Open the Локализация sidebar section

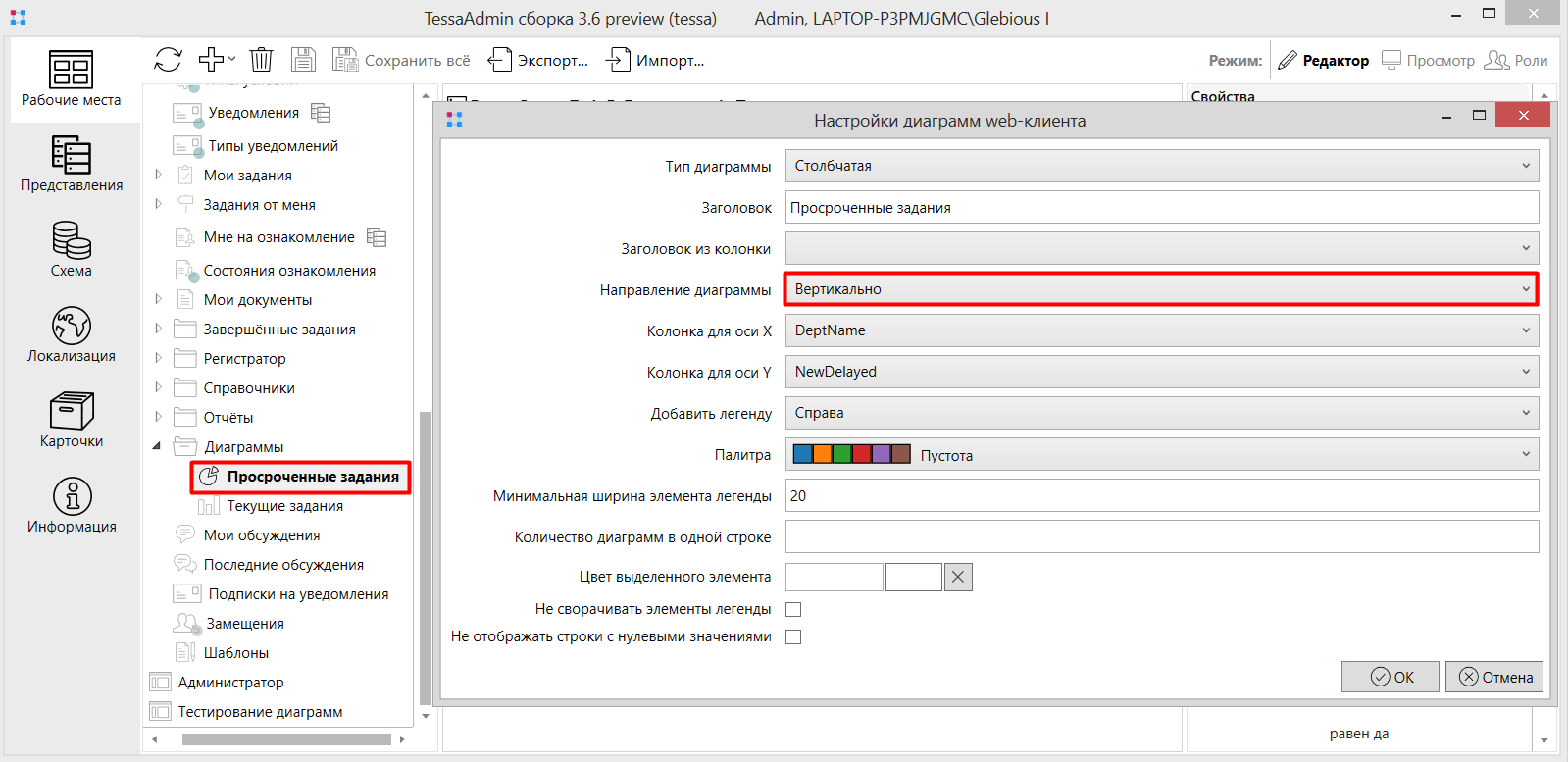(72, 334)
